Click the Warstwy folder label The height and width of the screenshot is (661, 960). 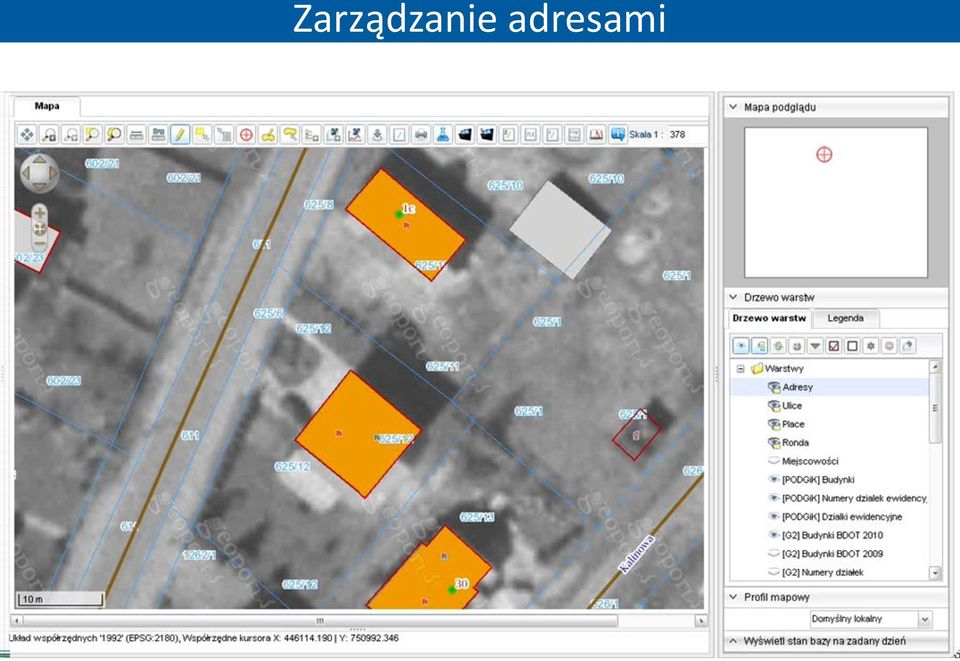[784, 369]
